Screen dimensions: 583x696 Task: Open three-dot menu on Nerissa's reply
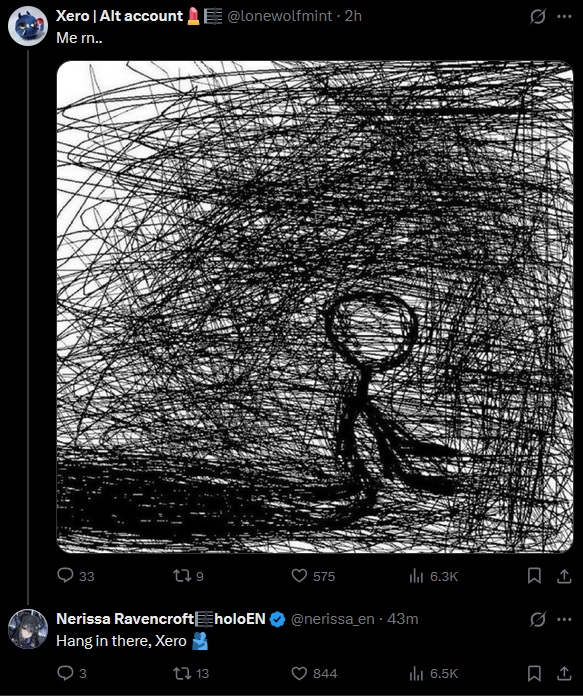tap(564, 619)
